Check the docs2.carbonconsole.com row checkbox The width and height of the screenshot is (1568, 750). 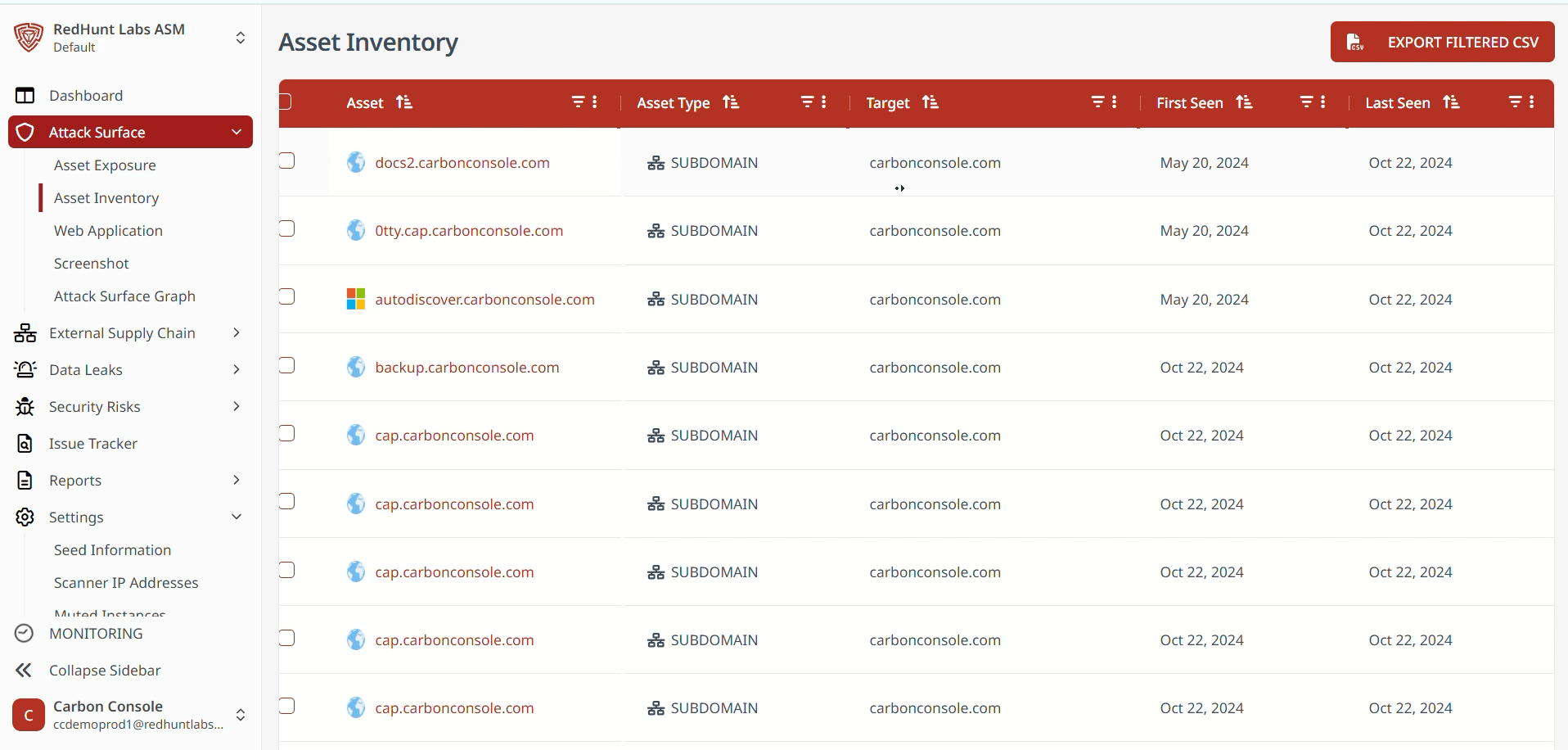pyautogui.click(x=286, y=160)
